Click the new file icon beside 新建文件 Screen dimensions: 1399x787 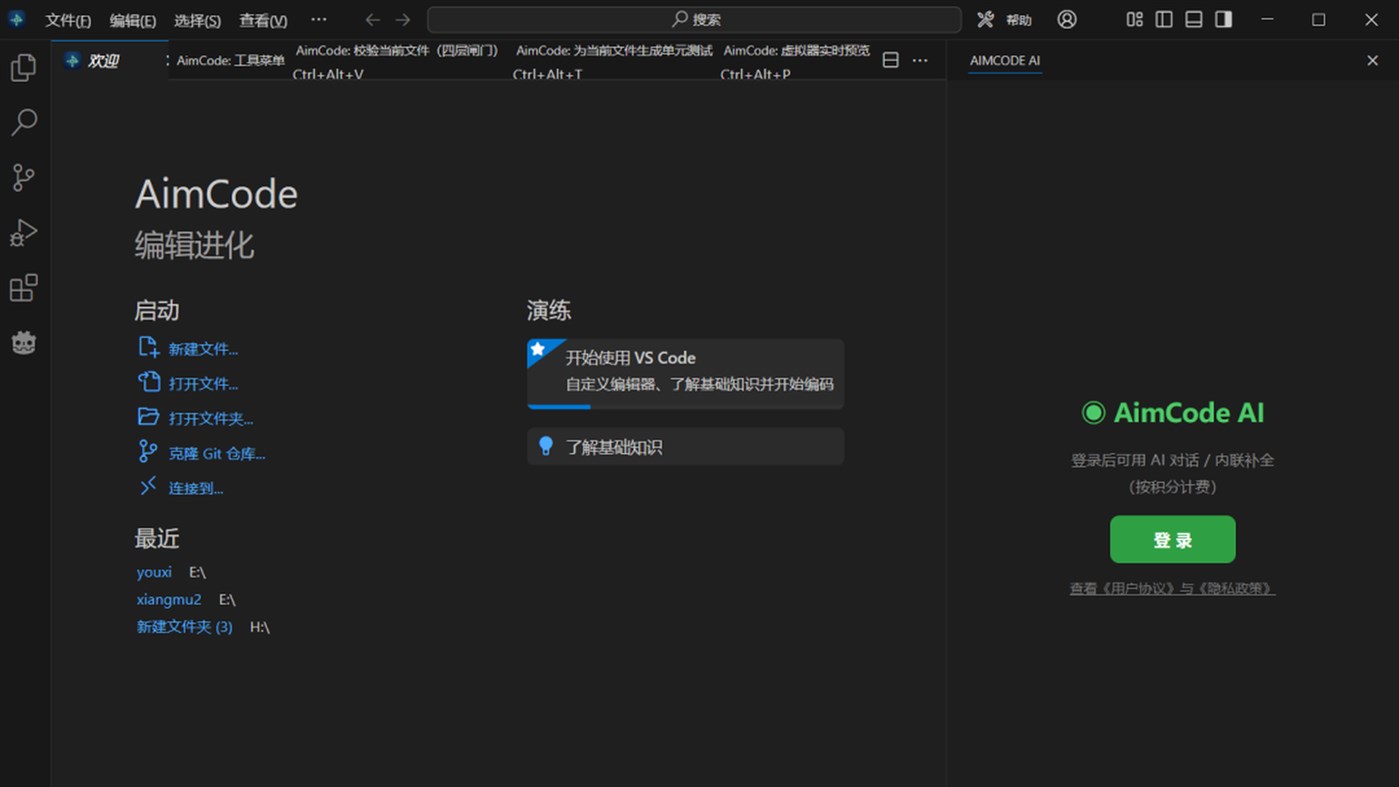[148, 347]
